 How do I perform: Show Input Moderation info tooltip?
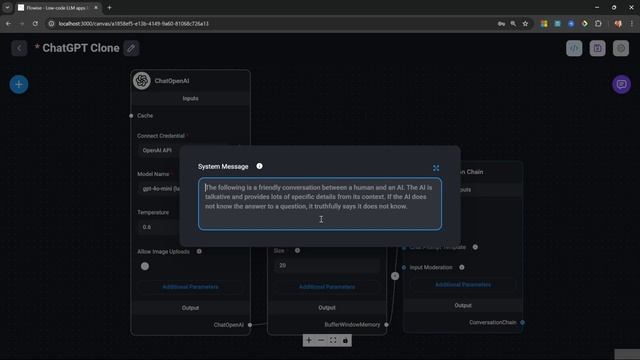click(462, 267)
